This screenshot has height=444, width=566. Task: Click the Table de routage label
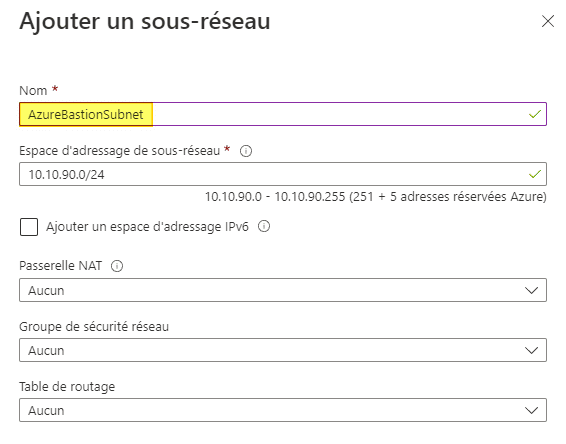[67, 387]
